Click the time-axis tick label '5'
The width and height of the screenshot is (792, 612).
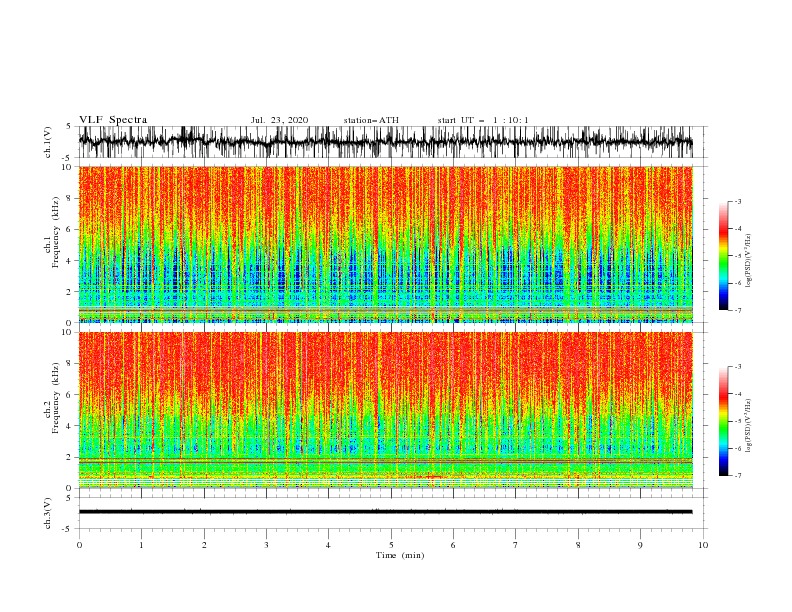(x=391, y=545)
